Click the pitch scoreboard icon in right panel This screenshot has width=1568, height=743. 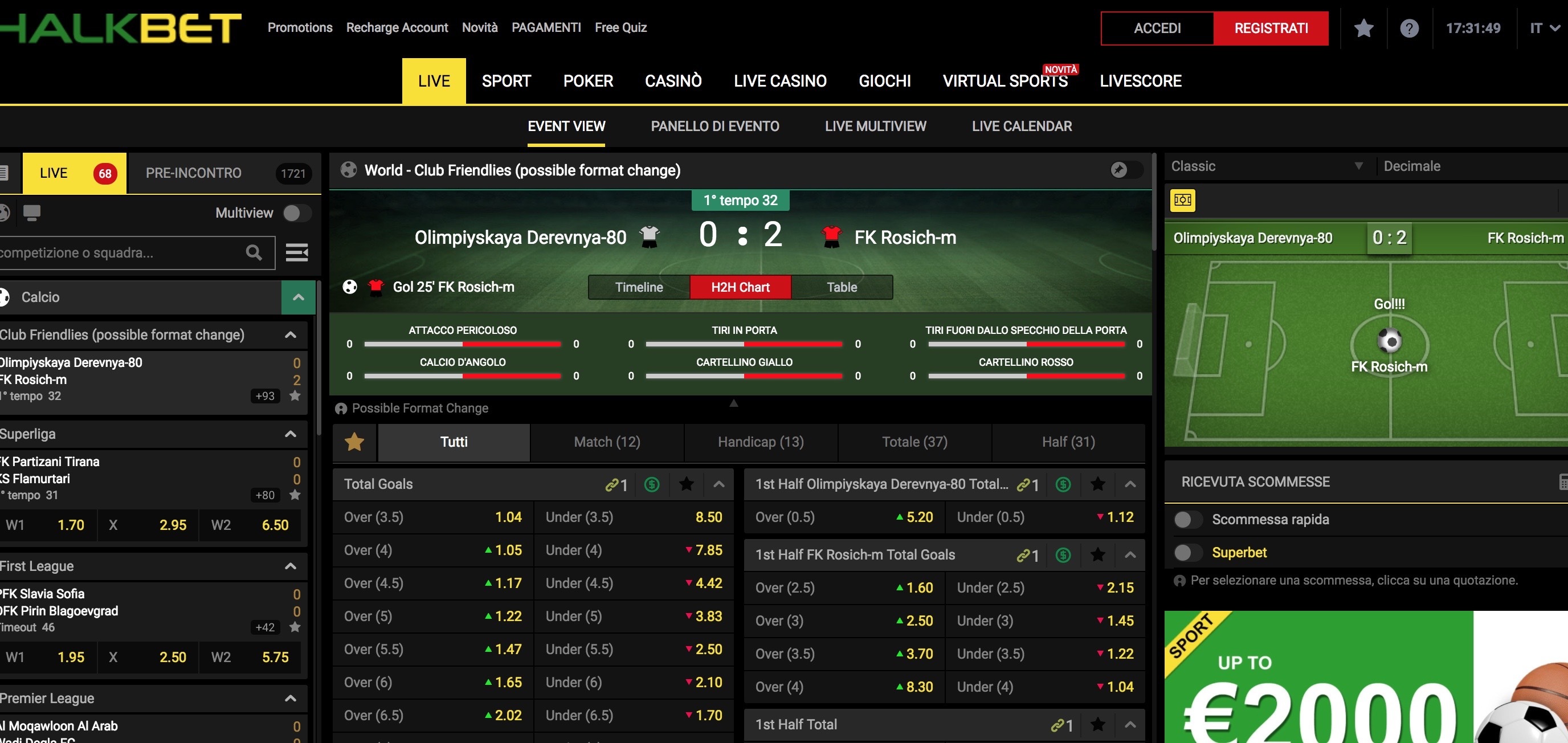pos(1182,200)
